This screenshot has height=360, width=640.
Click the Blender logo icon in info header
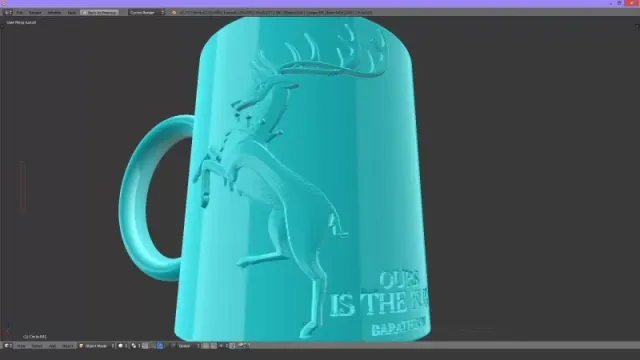(x=174, y=13)
